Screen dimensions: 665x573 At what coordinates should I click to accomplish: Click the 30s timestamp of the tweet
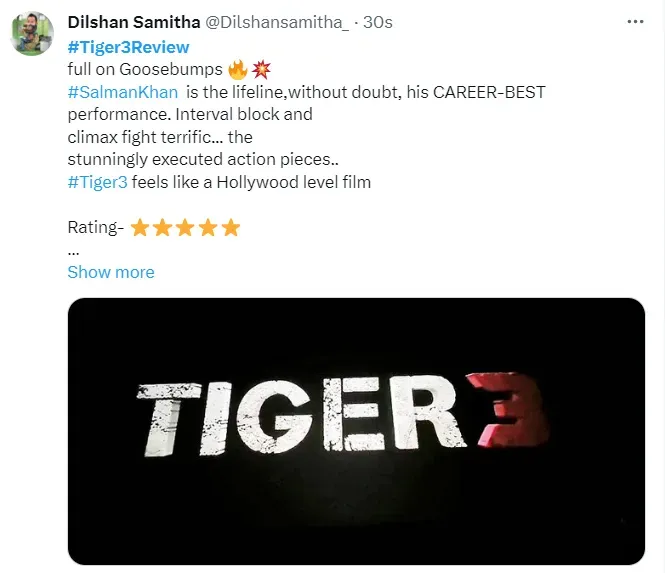[377, 22]
